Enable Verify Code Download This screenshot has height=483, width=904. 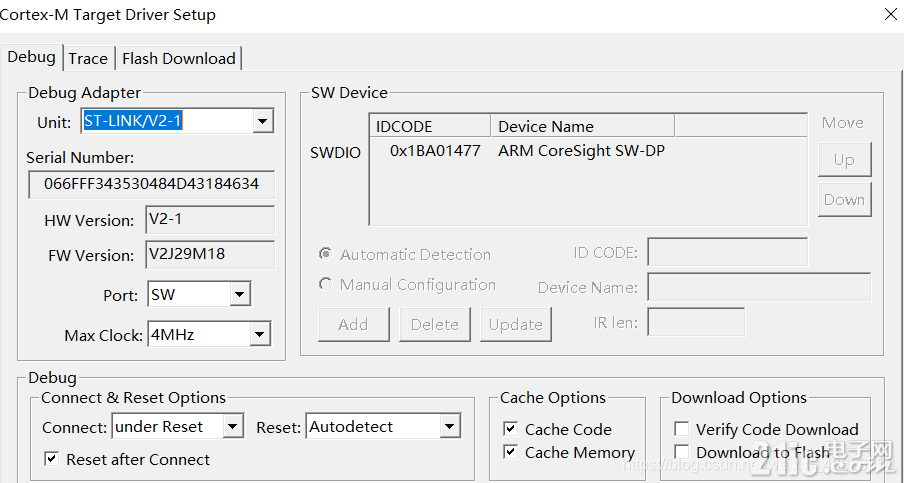(681, 428)
